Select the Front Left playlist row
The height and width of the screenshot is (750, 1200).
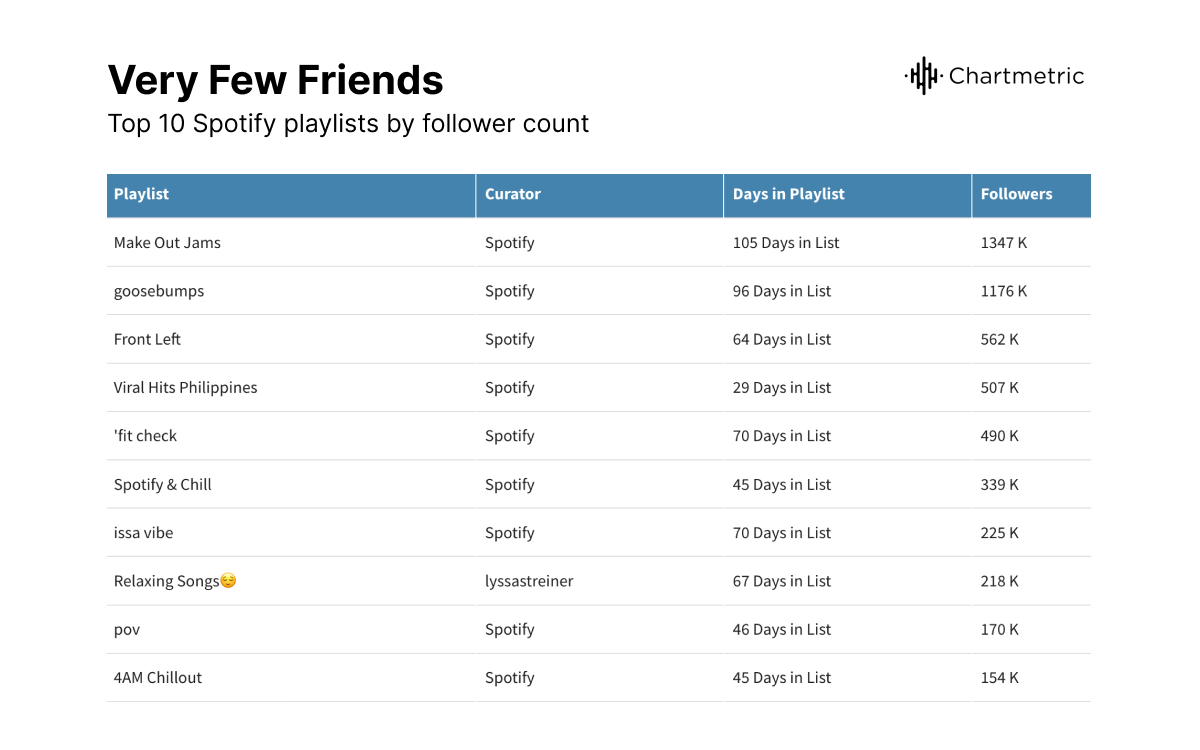pyautogui.click(x=147, y=339)
